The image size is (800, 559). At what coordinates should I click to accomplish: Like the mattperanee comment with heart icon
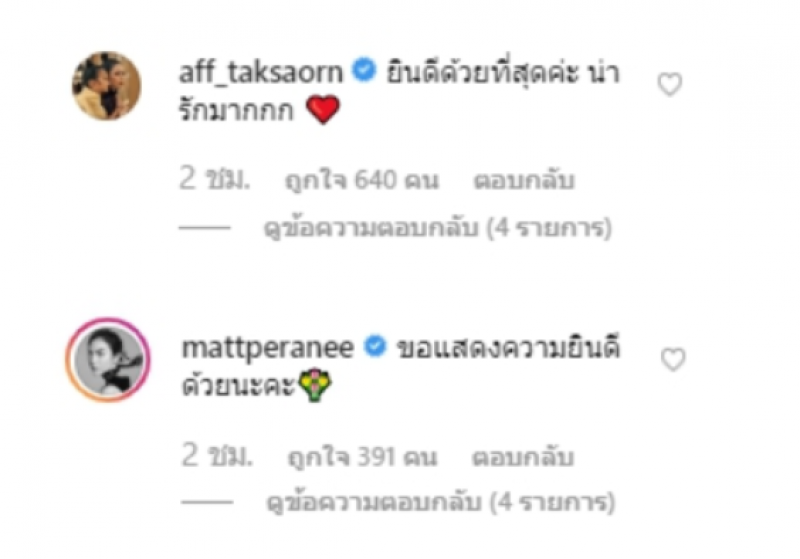click(x=673, y=360)
